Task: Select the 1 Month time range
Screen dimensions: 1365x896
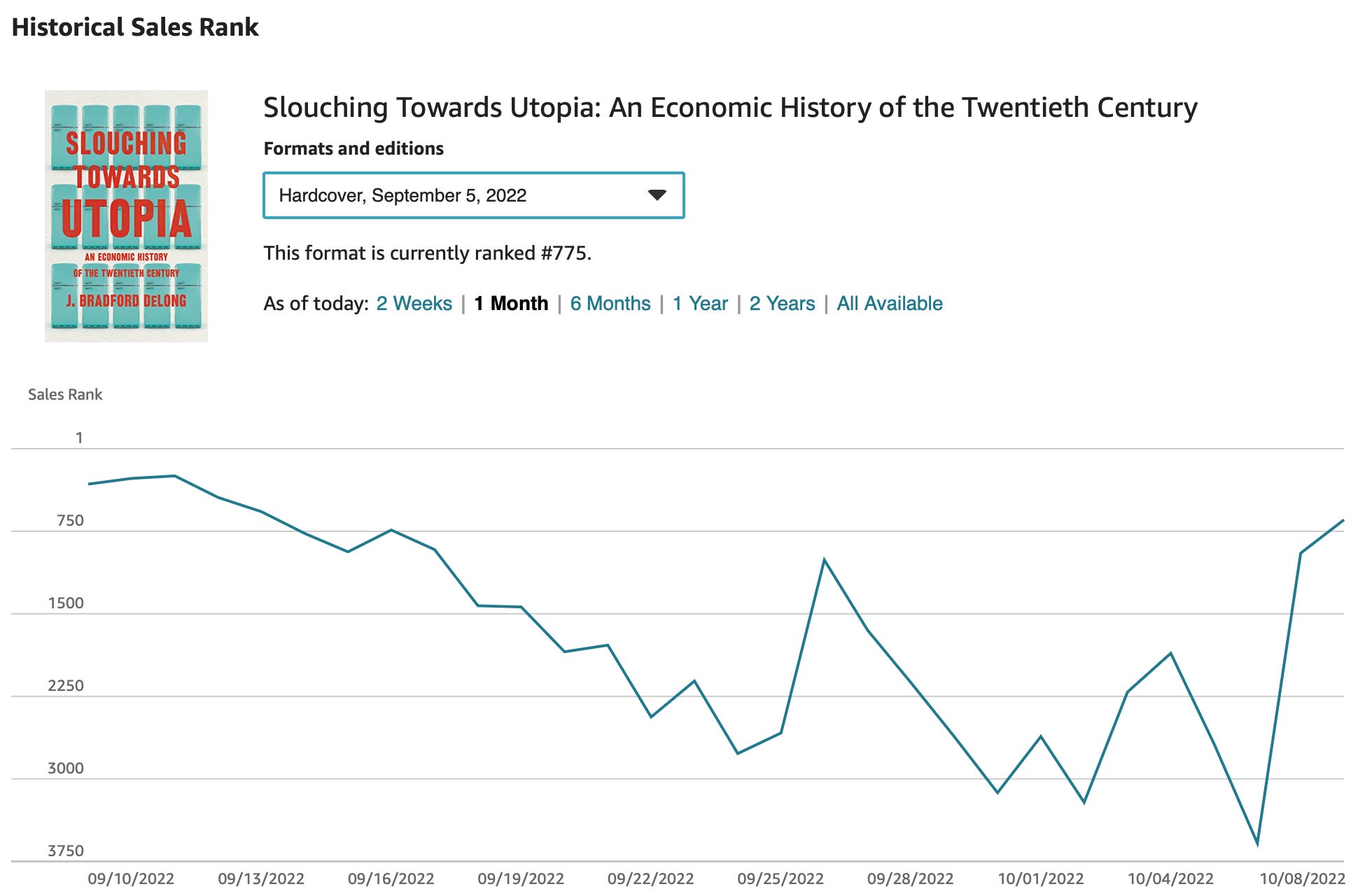Action: tap(511, 304)
